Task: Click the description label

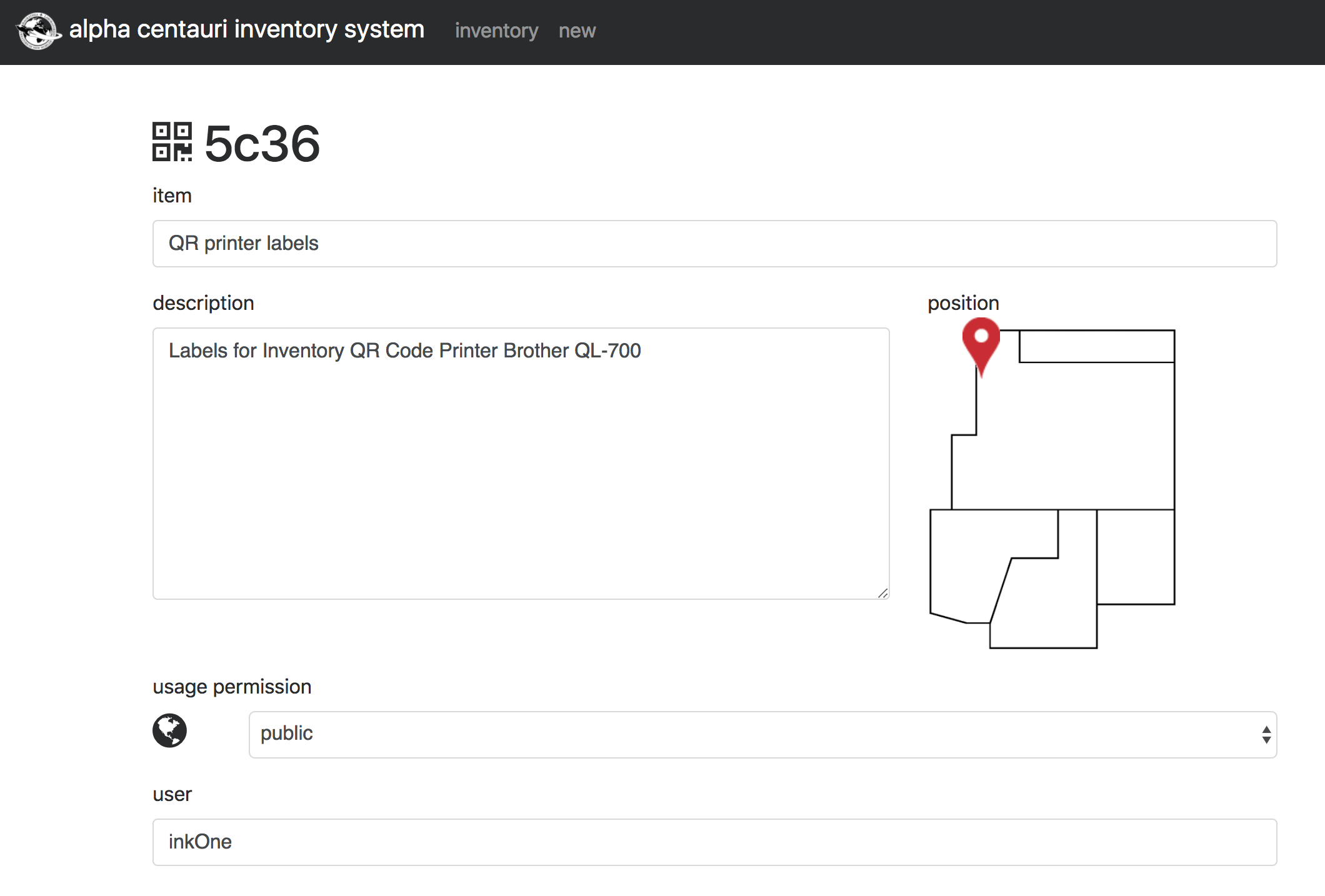Action: click(203, 303)
